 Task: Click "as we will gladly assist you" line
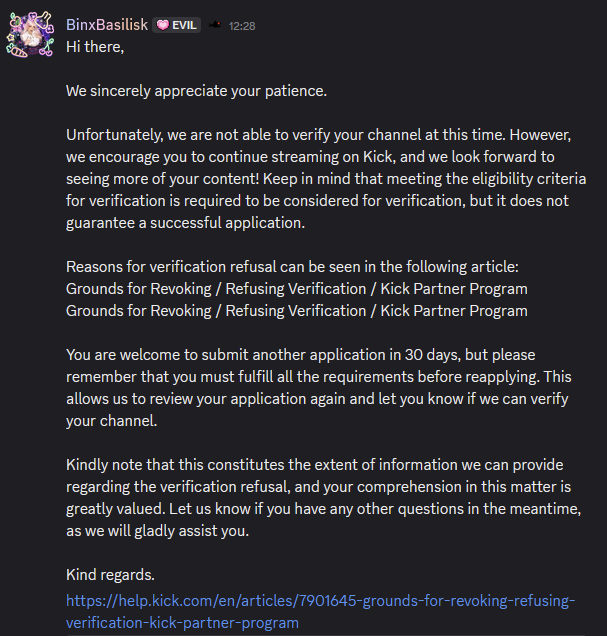click(157, 531)
